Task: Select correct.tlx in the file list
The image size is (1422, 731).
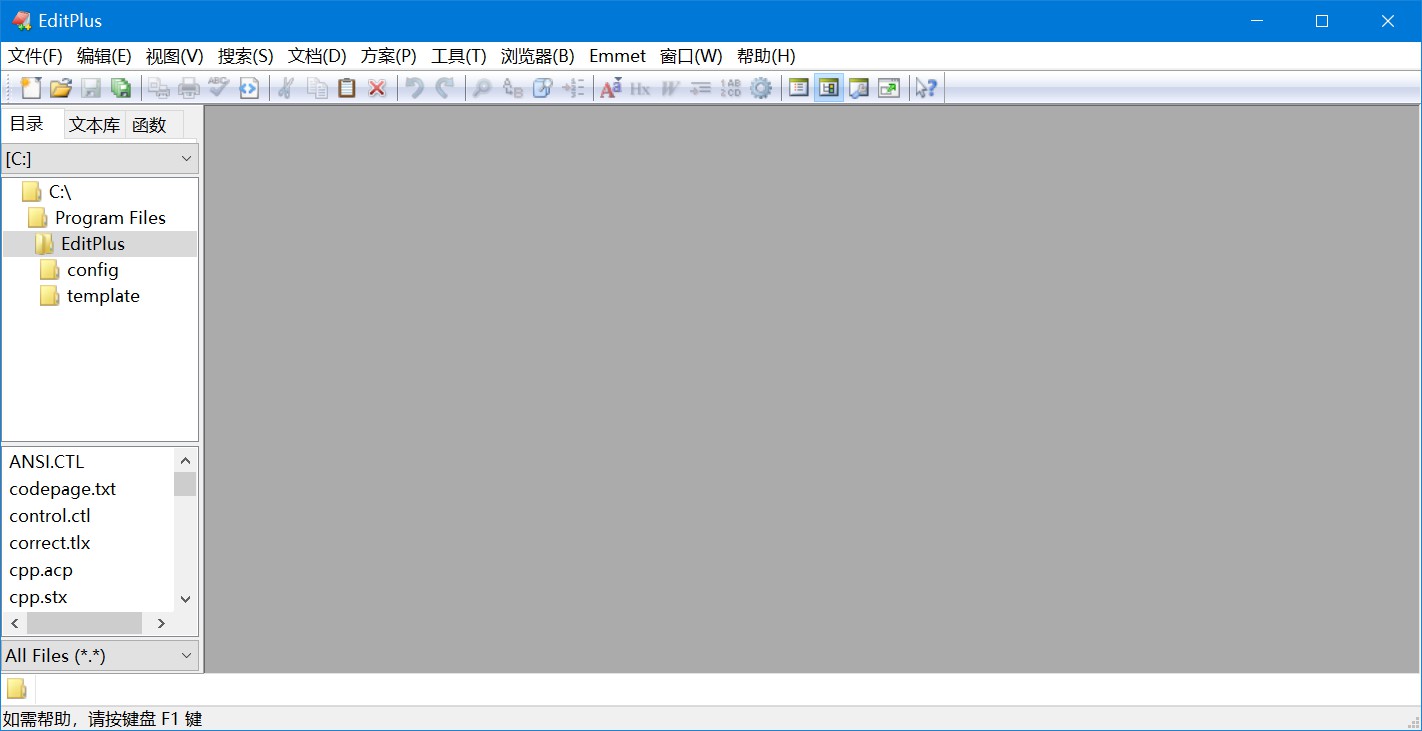Action: click(50, 543)
